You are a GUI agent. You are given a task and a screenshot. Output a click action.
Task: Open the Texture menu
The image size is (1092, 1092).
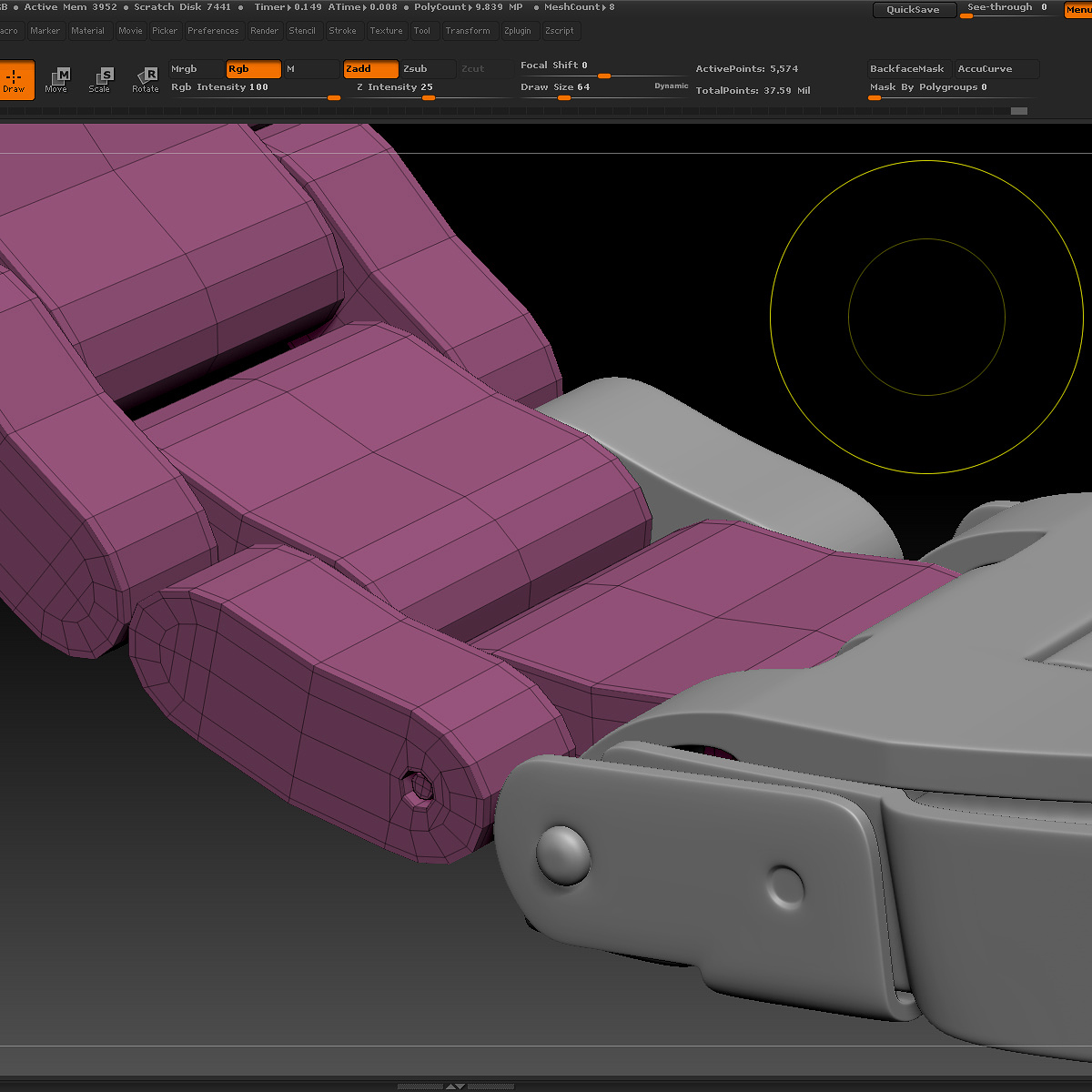pos(387,31)
